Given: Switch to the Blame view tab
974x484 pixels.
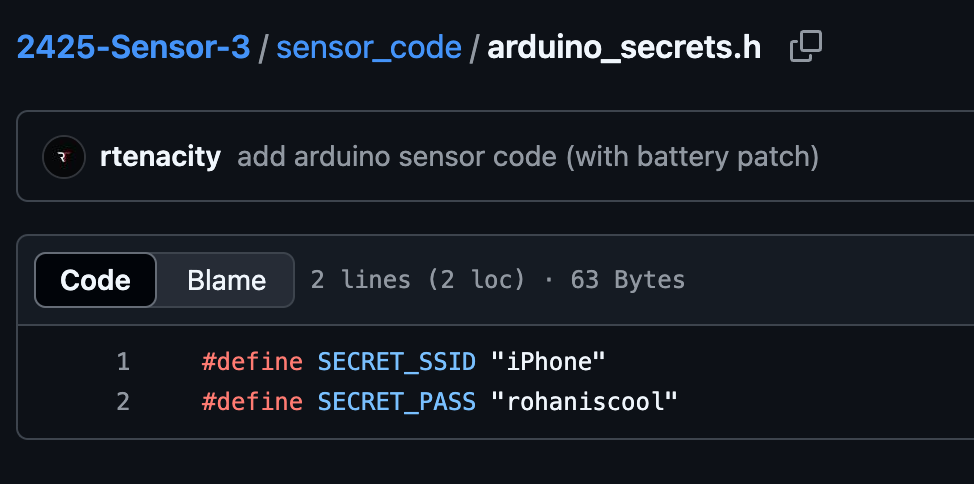Looking at the screenshot, I should pos(226,280).
